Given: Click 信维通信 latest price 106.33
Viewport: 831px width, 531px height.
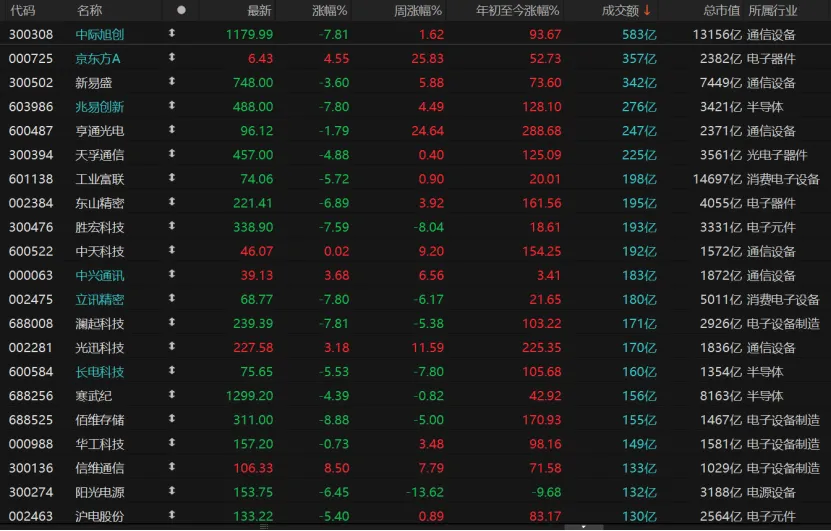Looking at the screenshot, I should tap(253, 468).
